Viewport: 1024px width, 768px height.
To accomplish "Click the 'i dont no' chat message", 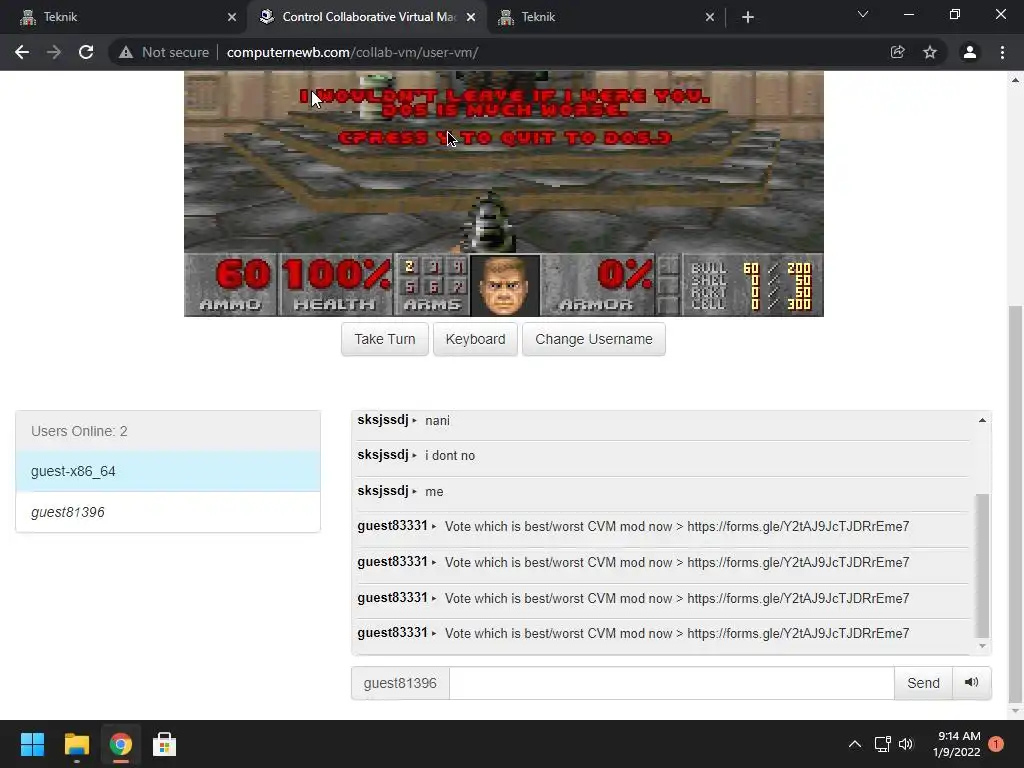I will coord(450,456).
